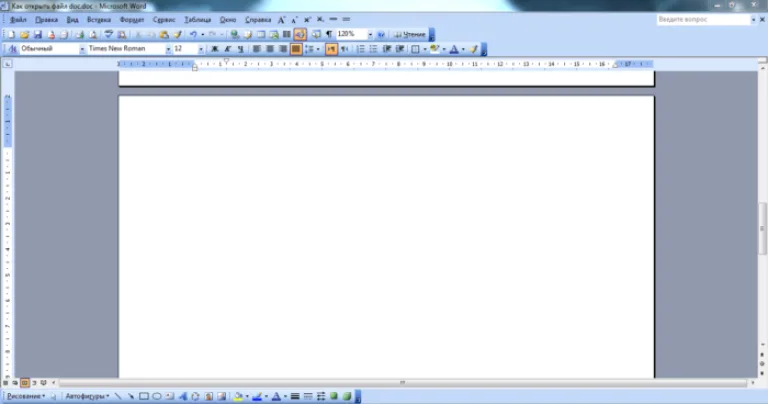The width and height of the screenshot is (768, 404).
Task: Choose line style from drawing toolbar
Action: tap(295, 396)
